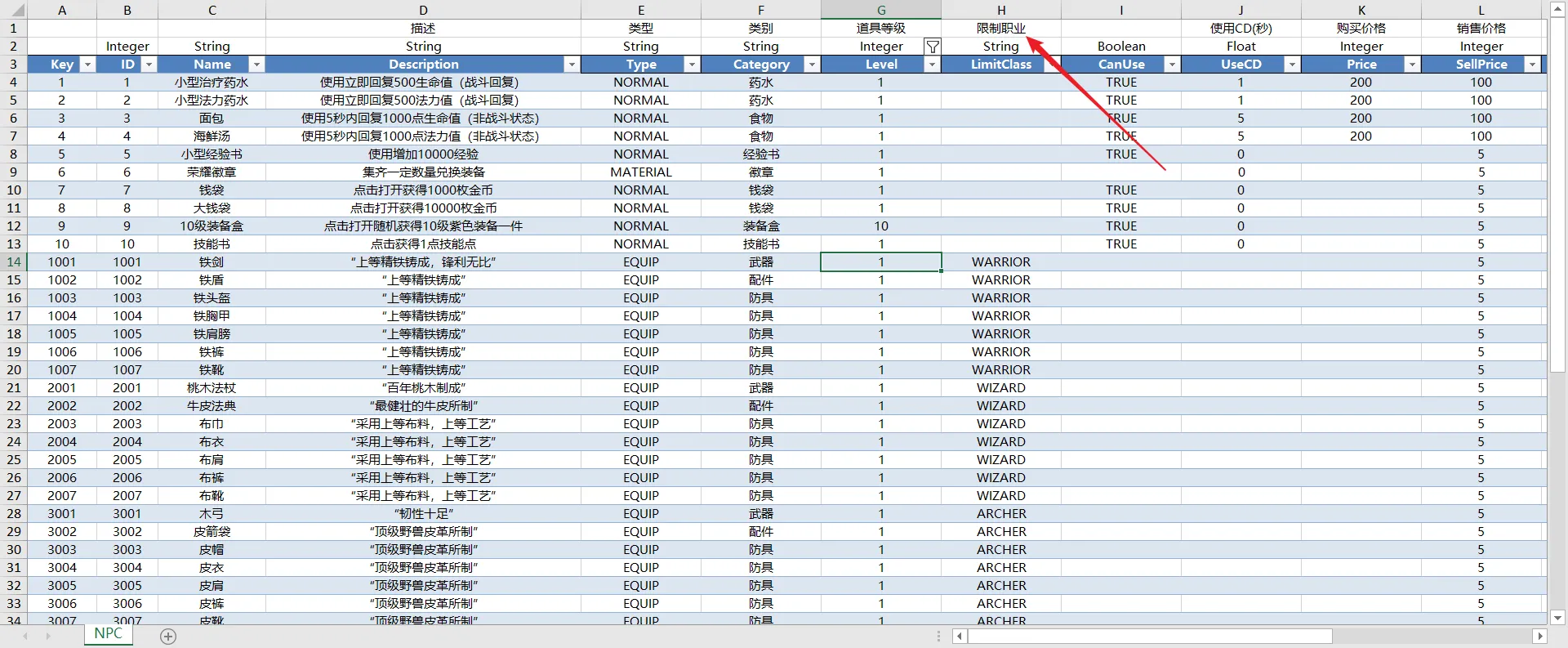Click the Select All corner triangle

(14, 11)
